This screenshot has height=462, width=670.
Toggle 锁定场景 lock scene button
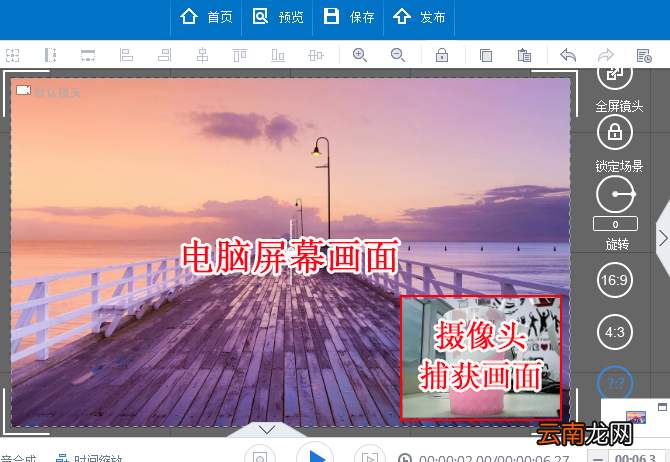click(x=615, y=132)
